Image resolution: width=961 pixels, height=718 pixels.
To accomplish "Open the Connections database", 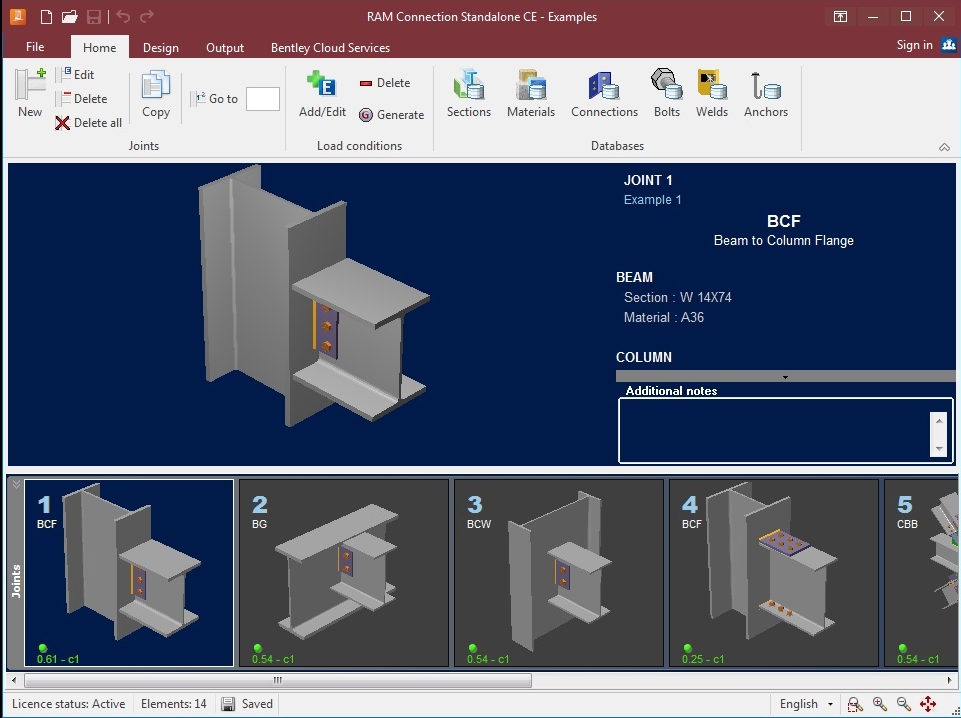I will tap(604, 93).
